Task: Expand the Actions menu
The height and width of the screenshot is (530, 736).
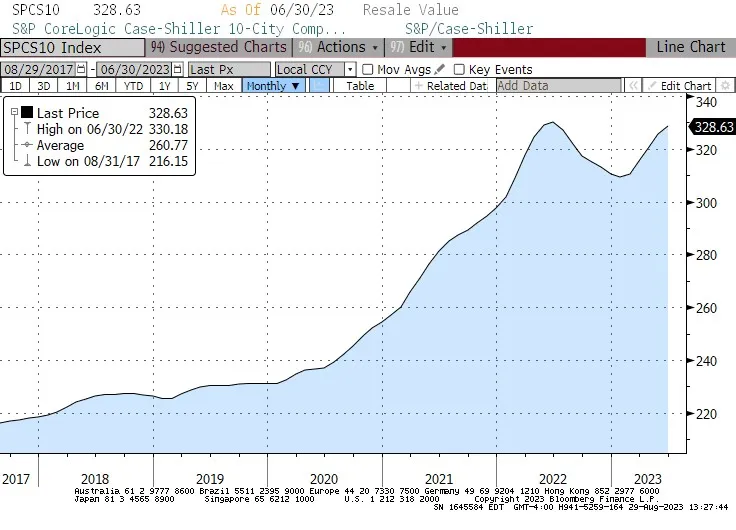Action: tap(338, 47)
